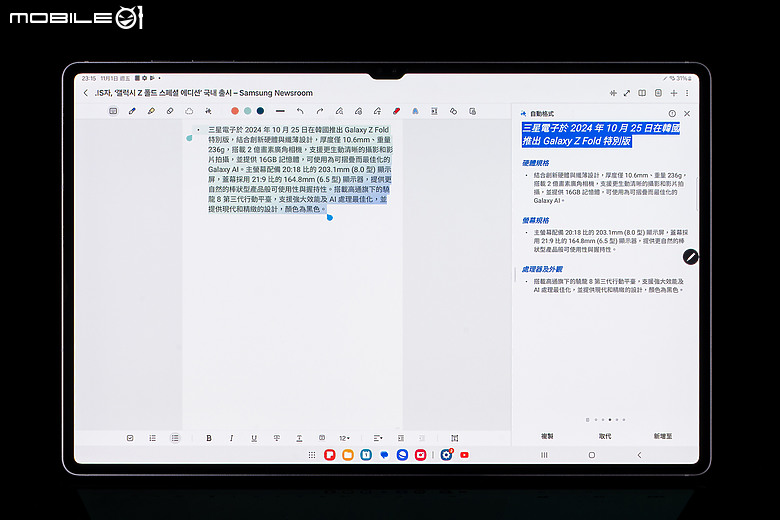Tap the 新增至 add-to button
The height and width of the screenshot is (520, 780).
(663, 436)
